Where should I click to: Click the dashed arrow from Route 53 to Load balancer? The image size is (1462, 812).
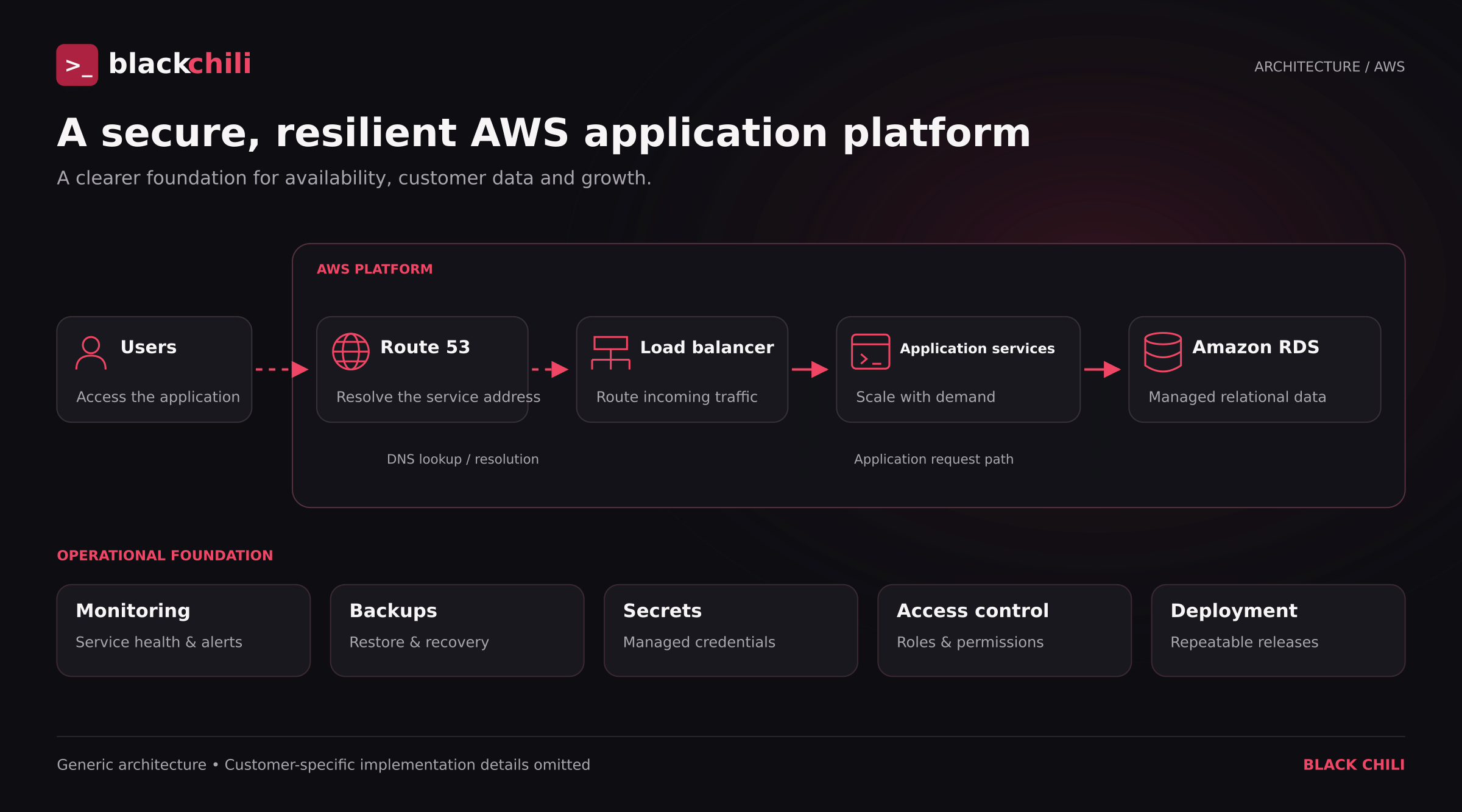[x=550, y=369]
